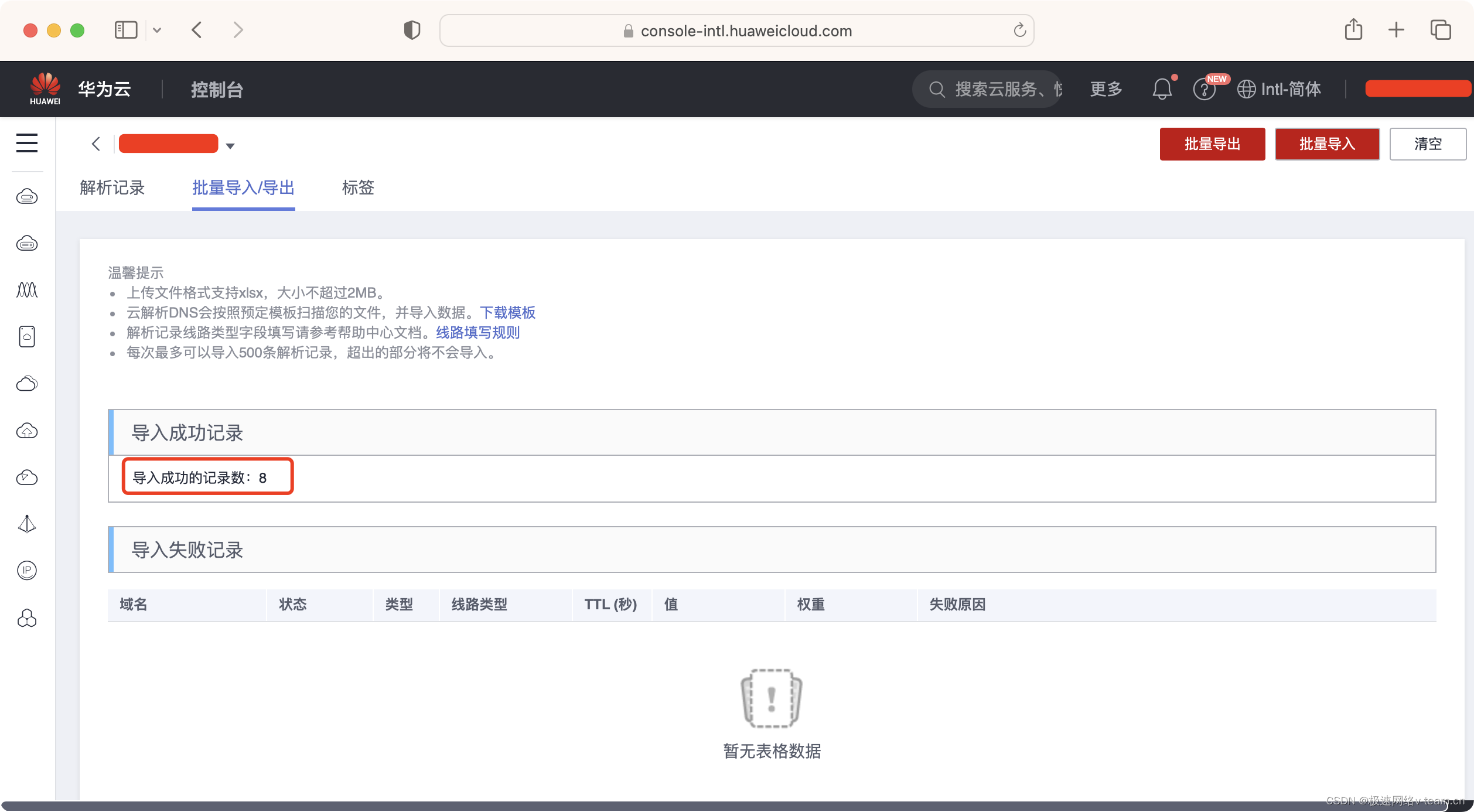Click the Elastic IP sidebar icon
The width and height of the screenshot is (1474, 812).
click(x=27, y=570)
